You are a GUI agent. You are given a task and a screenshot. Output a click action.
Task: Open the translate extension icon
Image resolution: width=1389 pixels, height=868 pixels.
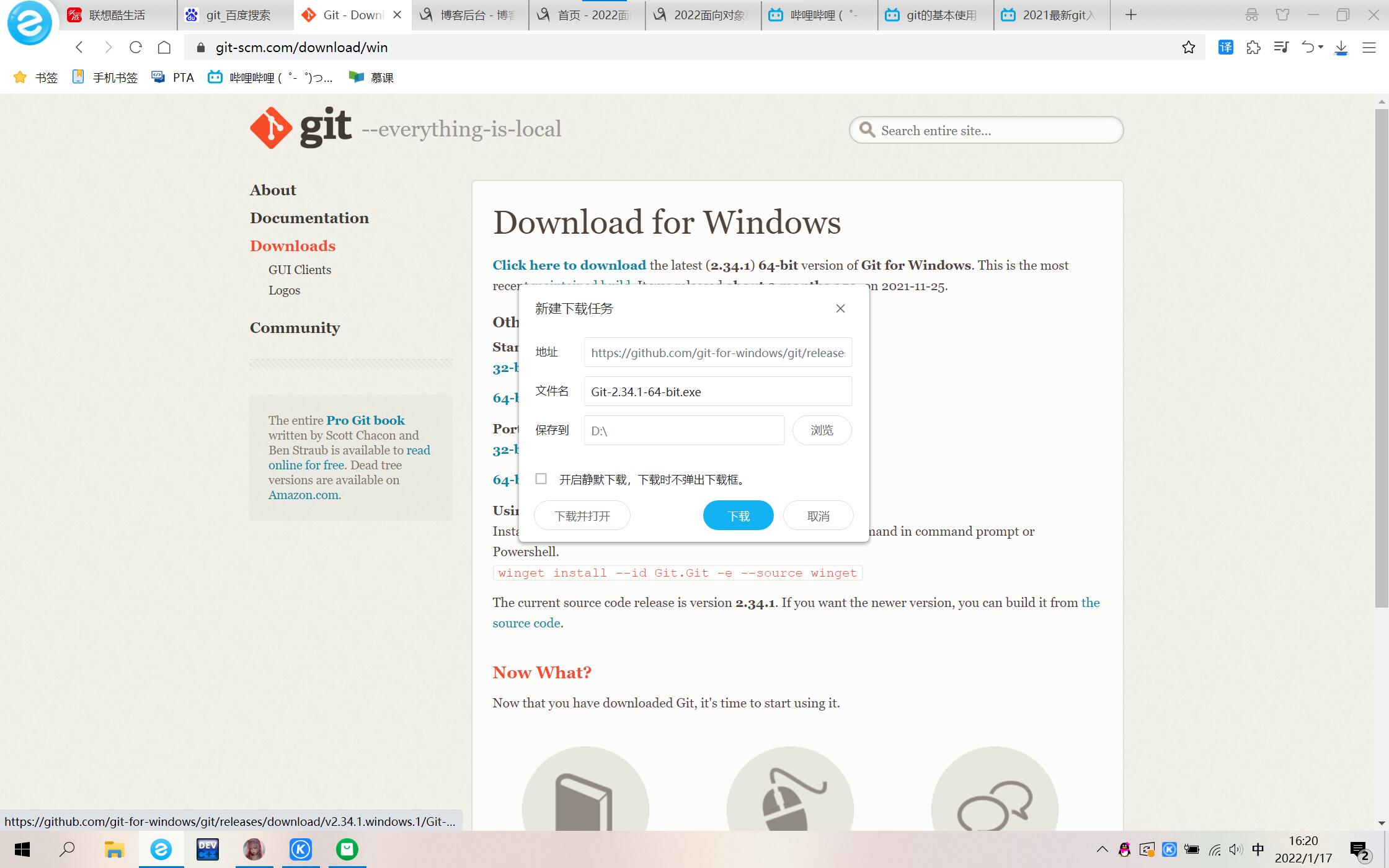[x=1225, y=47]
